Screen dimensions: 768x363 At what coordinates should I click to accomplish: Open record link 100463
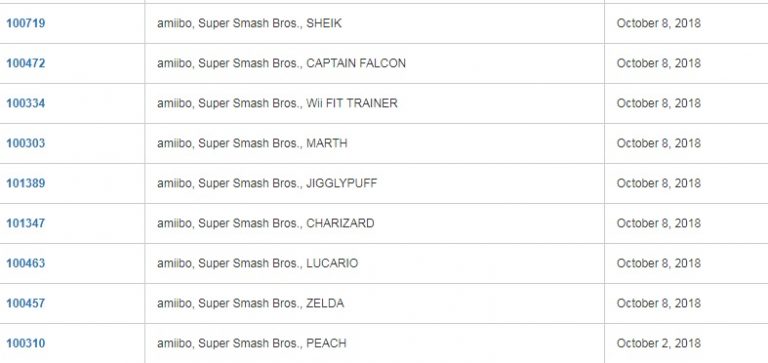25,263
